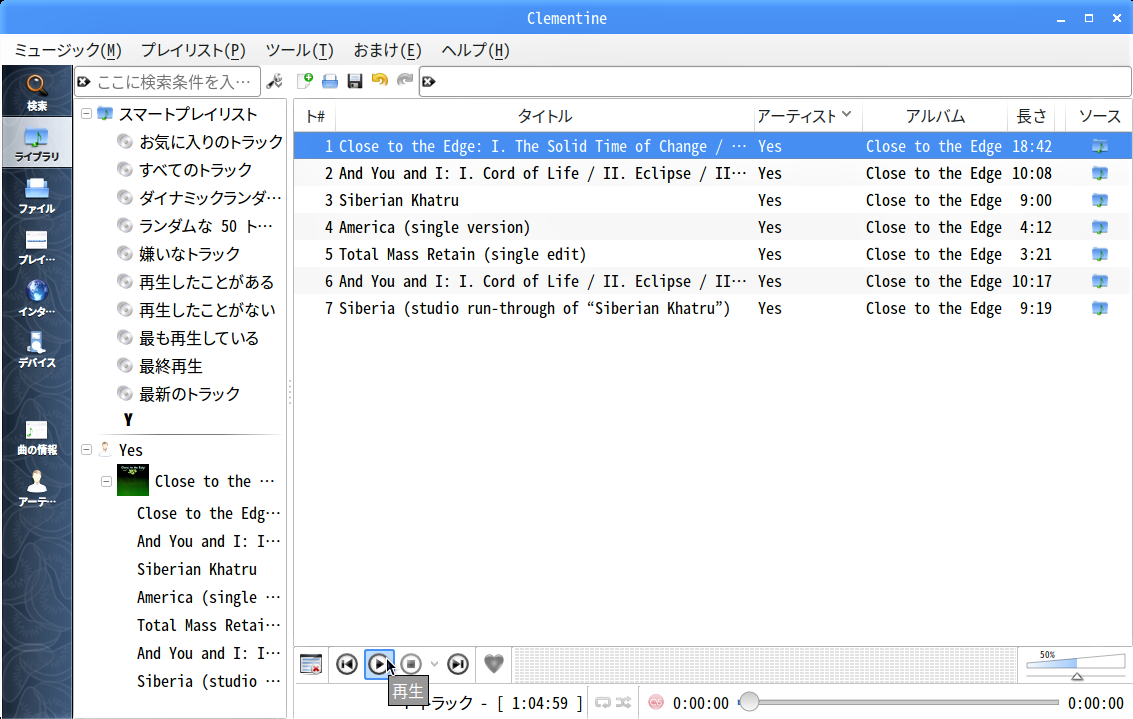This screenshot has height=719, width=1133.
Task: Select track 7 Siberia (studio run-through) row
Action: coord(712,309)
